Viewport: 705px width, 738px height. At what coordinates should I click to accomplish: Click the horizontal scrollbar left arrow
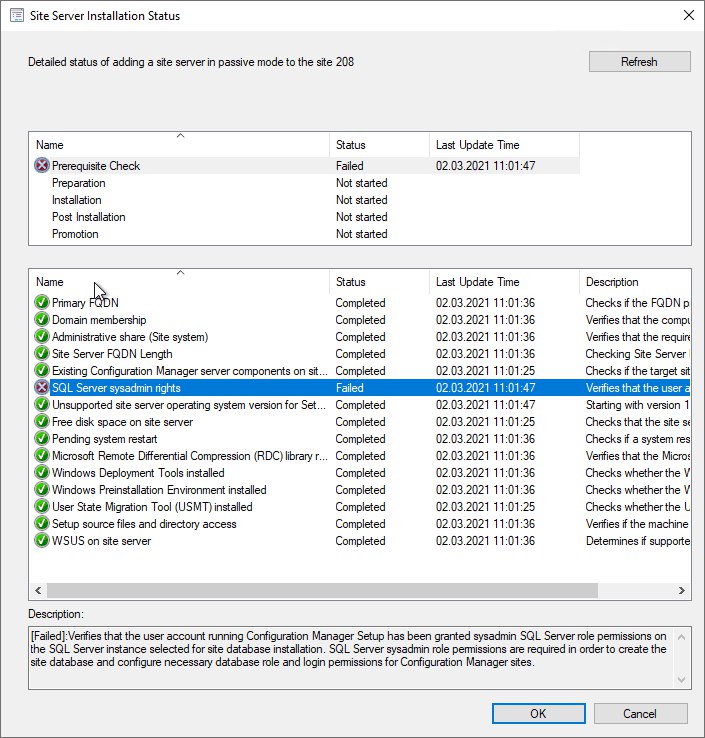38,590
